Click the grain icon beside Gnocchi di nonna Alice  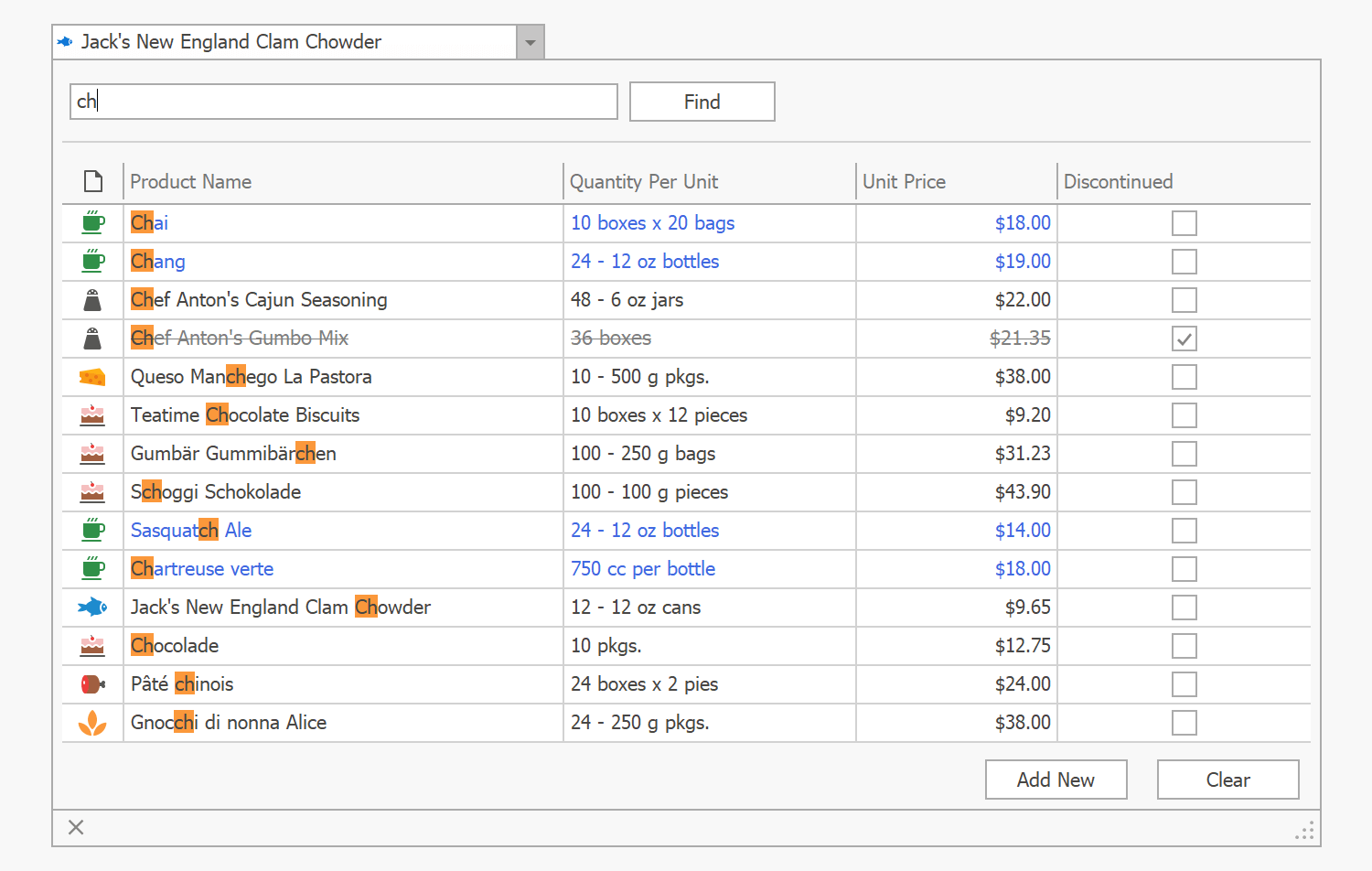pyautogui.click(x=92, y=723)
